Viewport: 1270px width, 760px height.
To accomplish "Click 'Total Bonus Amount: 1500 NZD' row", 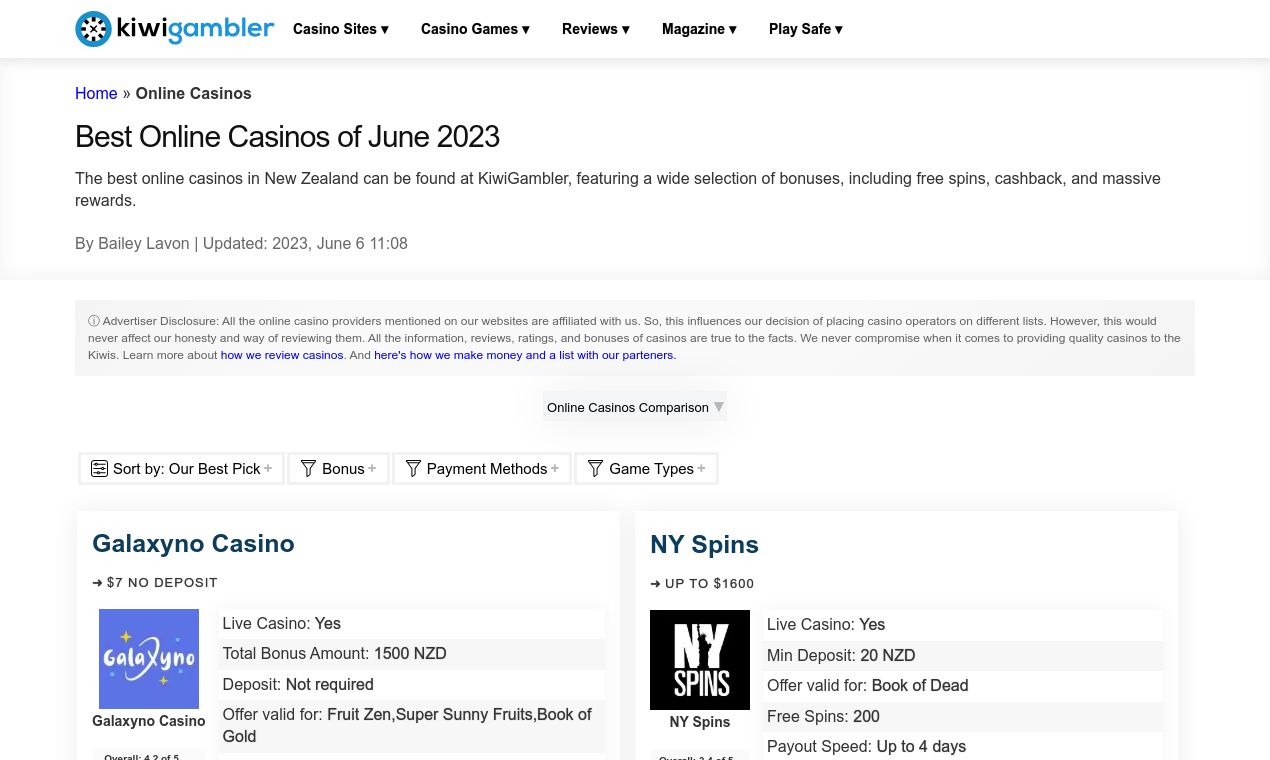I will [x=412, y=654].
